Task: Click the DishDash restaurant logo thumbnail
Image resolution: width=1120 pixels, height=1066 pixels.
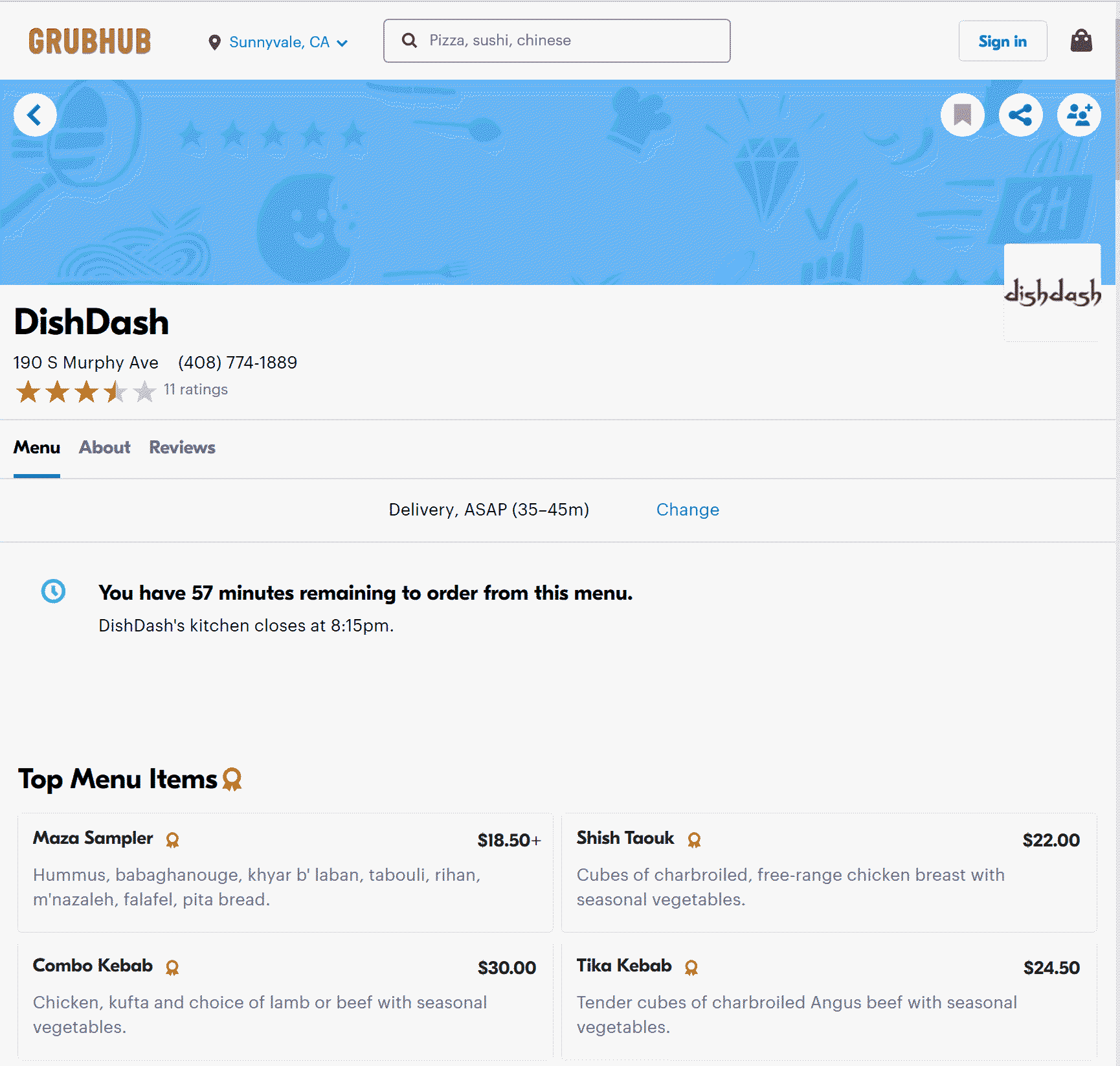Action: coord(1051,293)
